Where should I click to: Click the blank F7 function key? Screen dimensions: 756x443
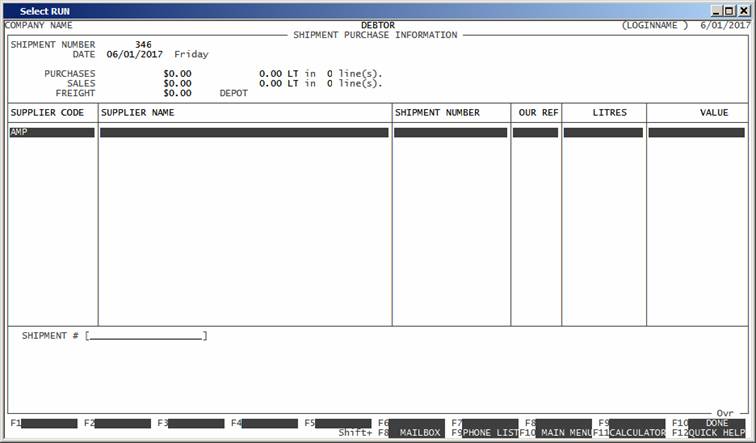click(x=490, y=423)
